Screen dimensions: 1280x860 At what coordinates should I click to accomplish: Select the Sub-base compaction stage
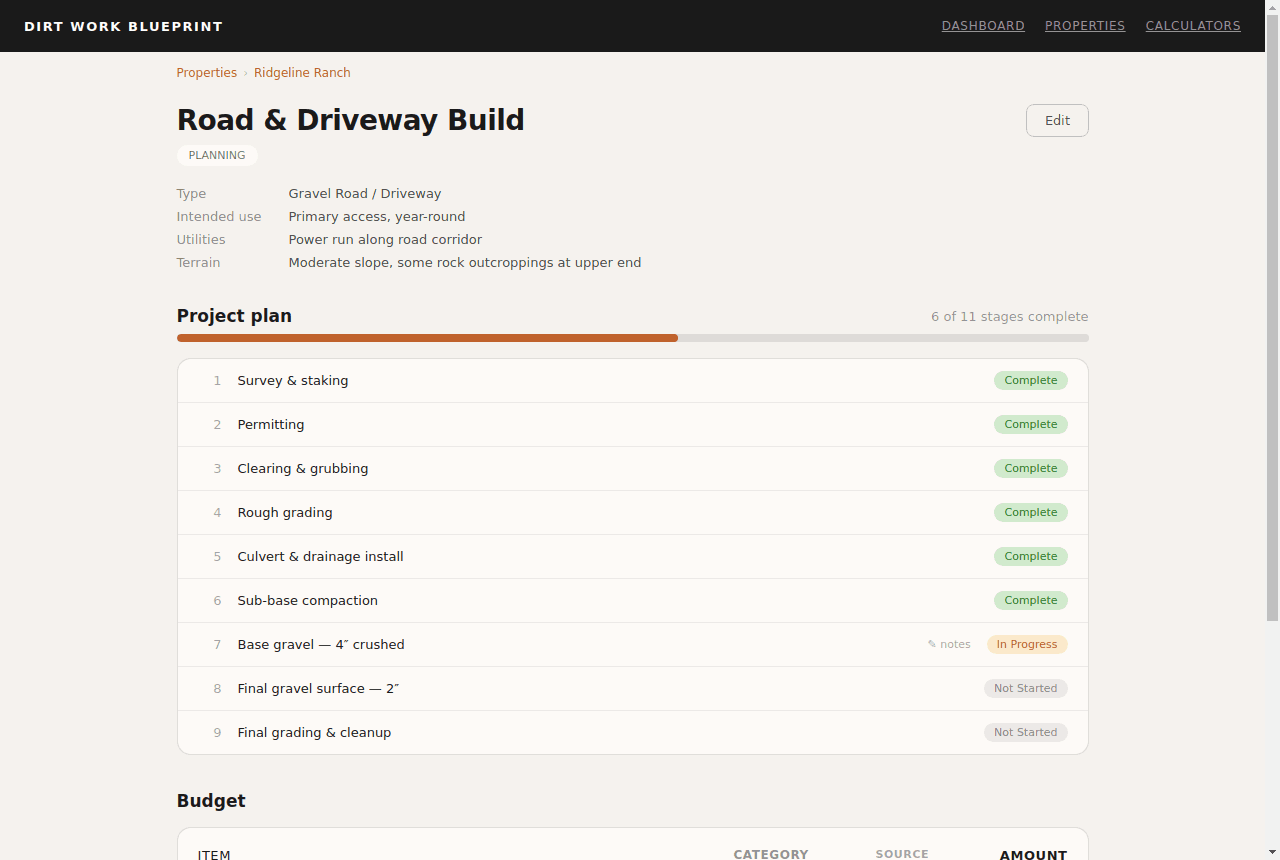tap(633, 601)
